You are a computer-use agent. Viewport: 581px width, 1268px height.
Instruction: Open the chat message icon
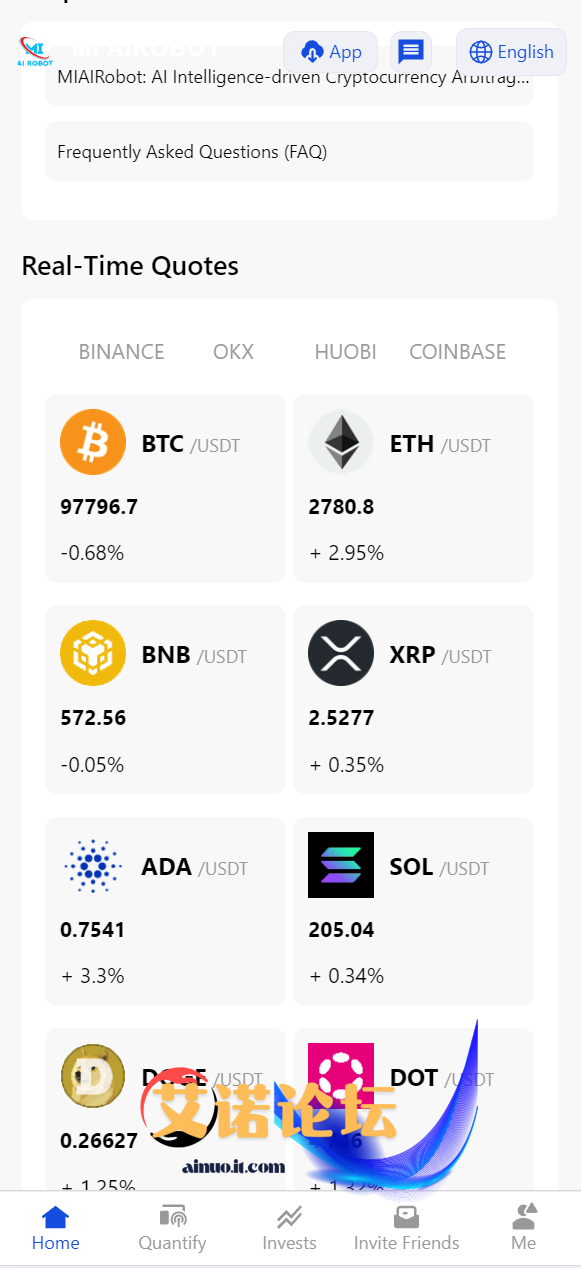pos(410,52)
